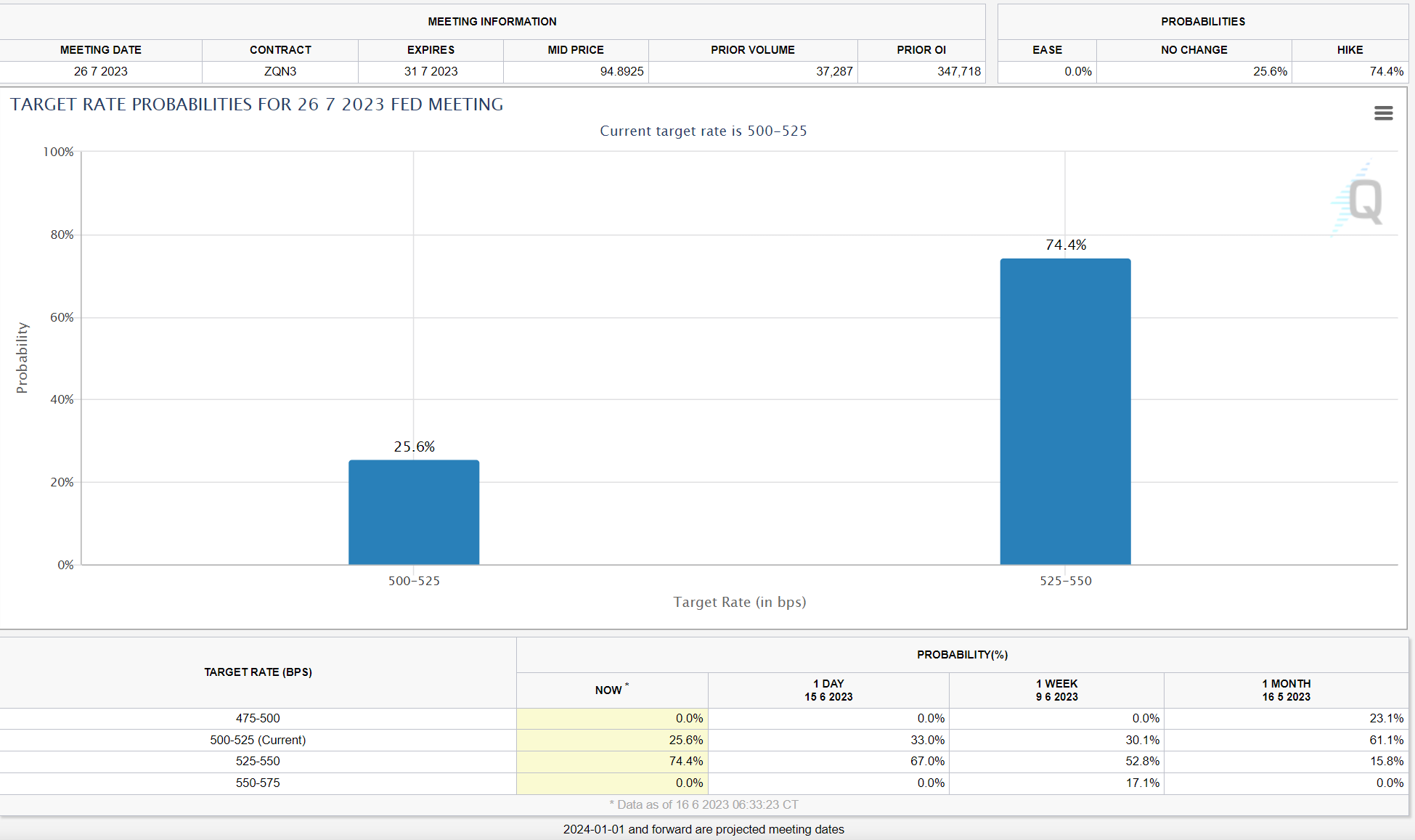Viewport: 1415px width, 840px height.
Task: Click the 500-525 x-axis label
Action: (x=414, y=581)
